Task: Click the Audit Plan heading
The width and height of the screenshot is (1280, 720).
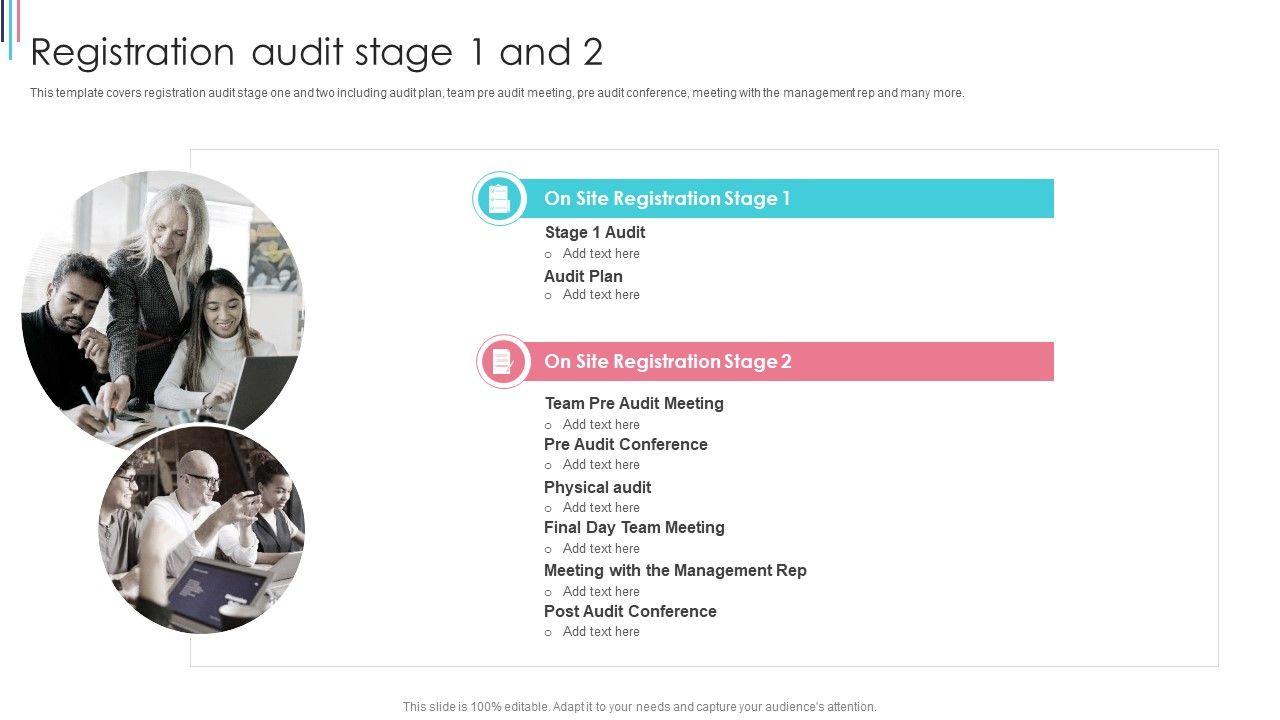Action: pyautogui.click(x=583, y=276)
